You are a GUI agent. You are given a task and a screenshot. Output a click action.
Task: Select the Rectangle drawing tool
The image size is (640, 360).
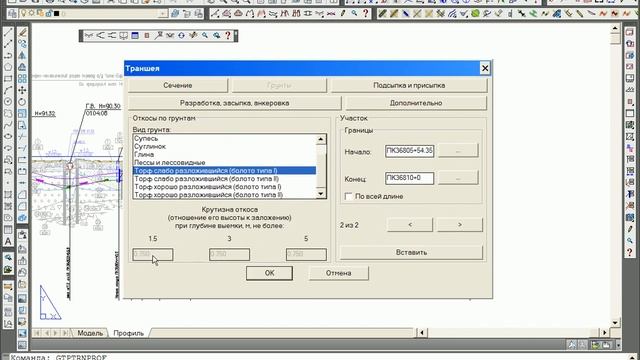pyautogui.click(x=8, y=78)
